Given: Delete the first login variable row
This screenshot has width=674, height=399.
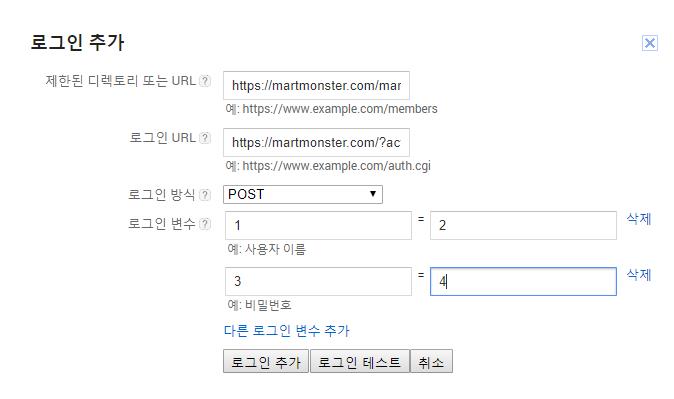Looking at the screenshot, I should click(x=639, y=219).
